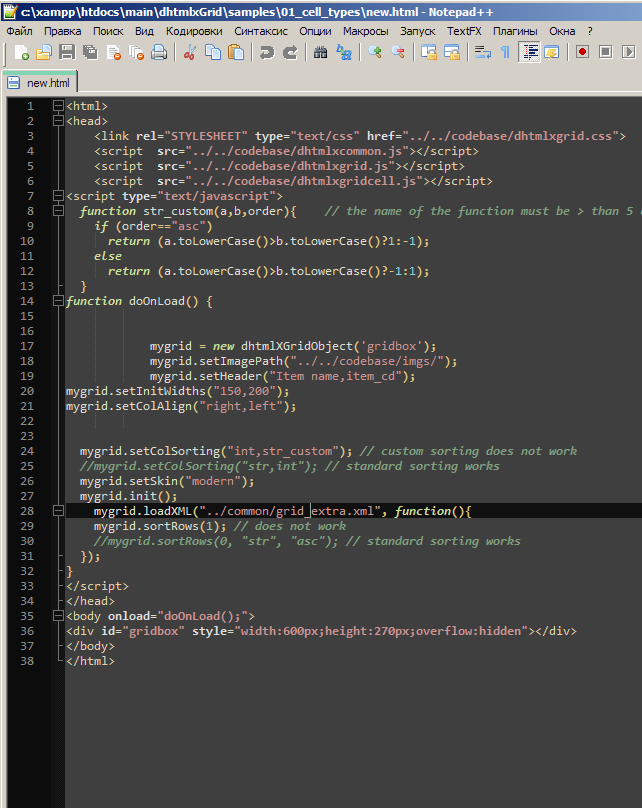The image size is (642, 808).
Task: Select the new.html document tab
Action: pyautogui.click(x=40, y=82)
